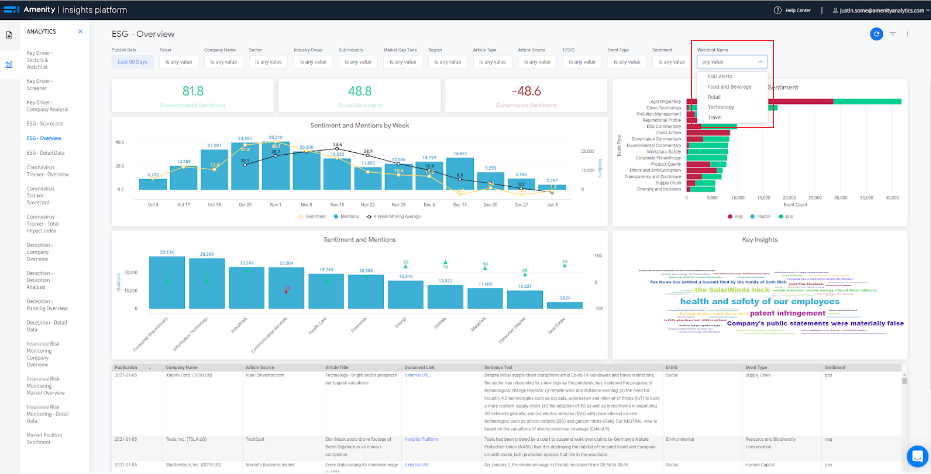Viewport: 931px width, 474px height.
Task: Click the Real Estate mentions bar
Action: coord(565,305)
